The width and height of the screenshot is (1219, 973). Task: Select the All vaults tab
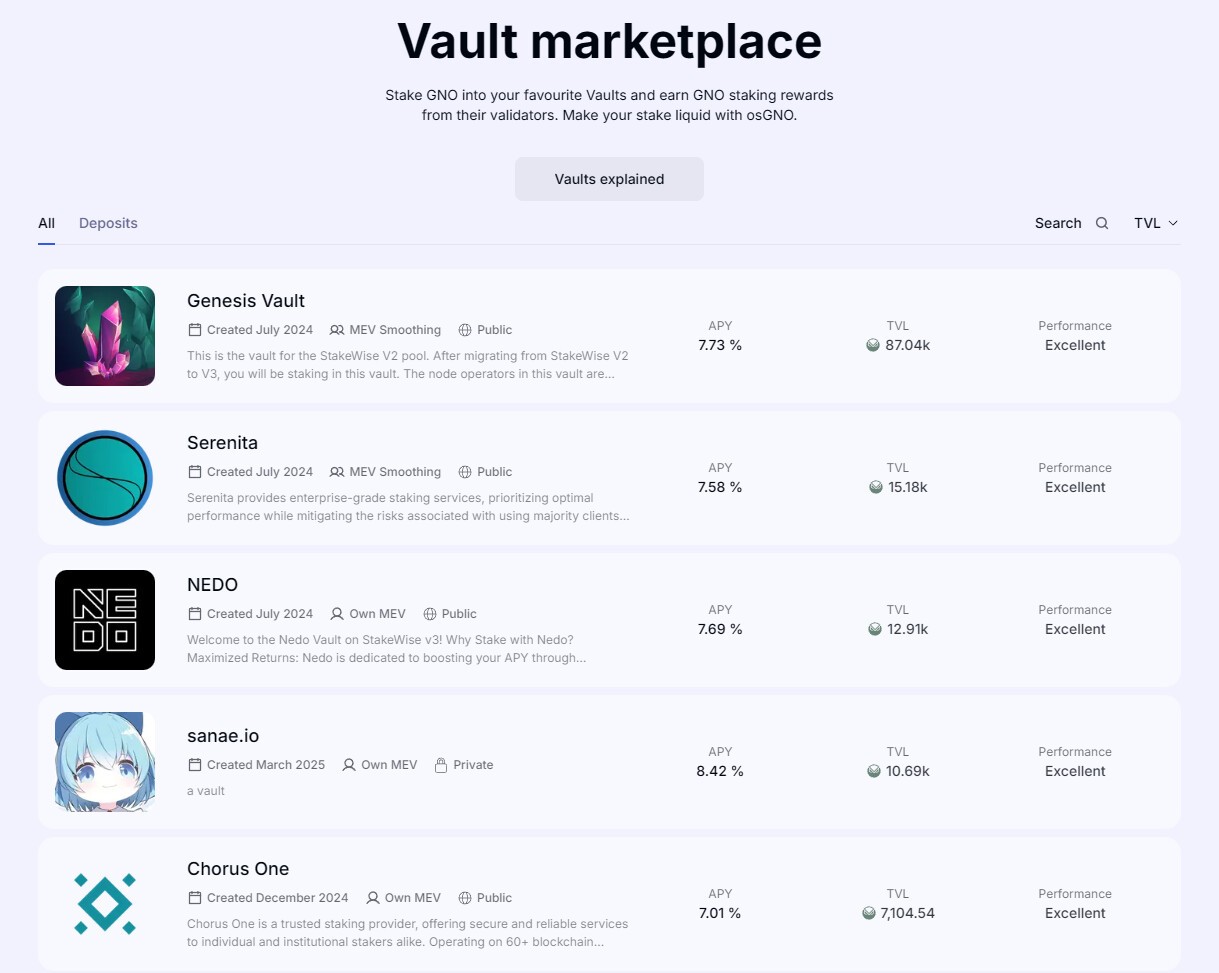pos(46,223)
